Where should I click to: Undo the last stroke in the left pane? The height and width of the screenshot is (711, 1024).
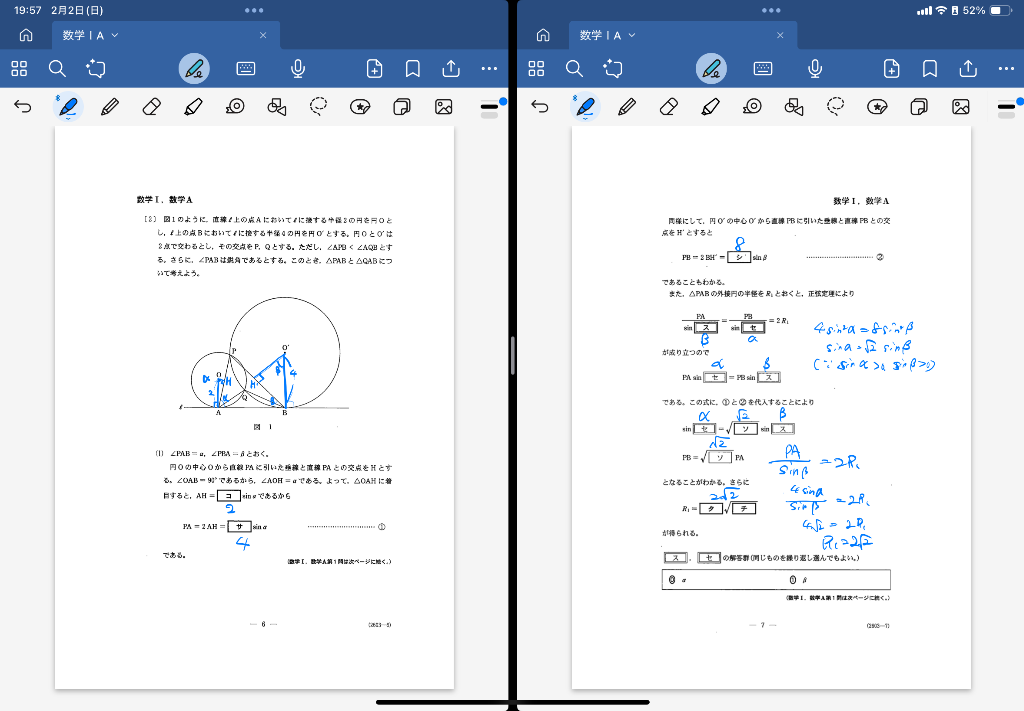tap(23, 106)
